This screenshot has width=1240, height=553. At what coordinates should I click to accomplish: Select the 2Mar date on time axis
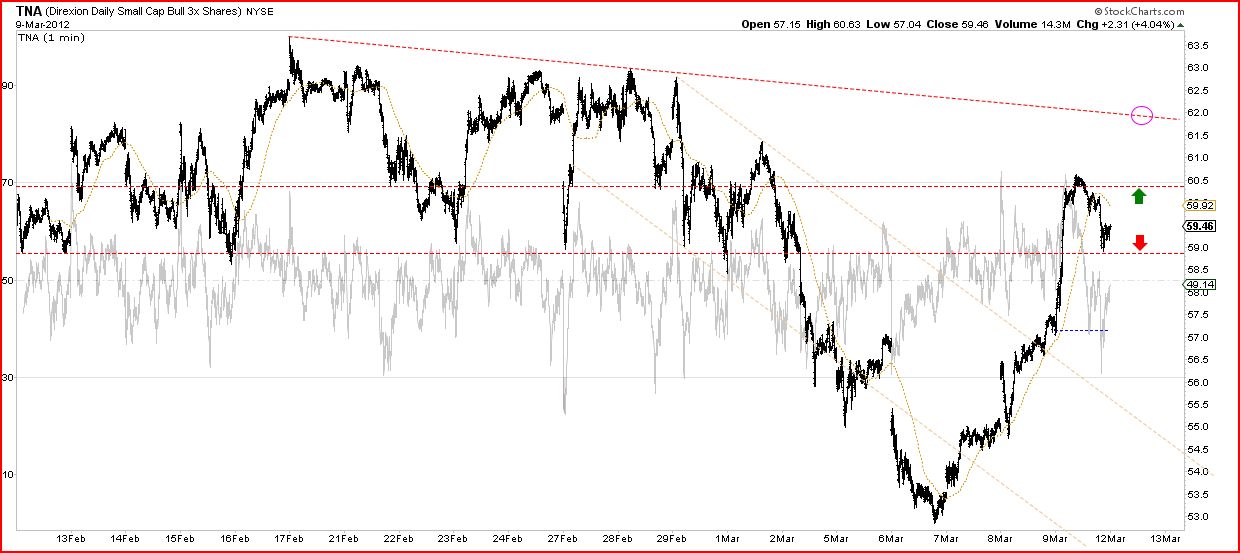[x=780, y=537]
